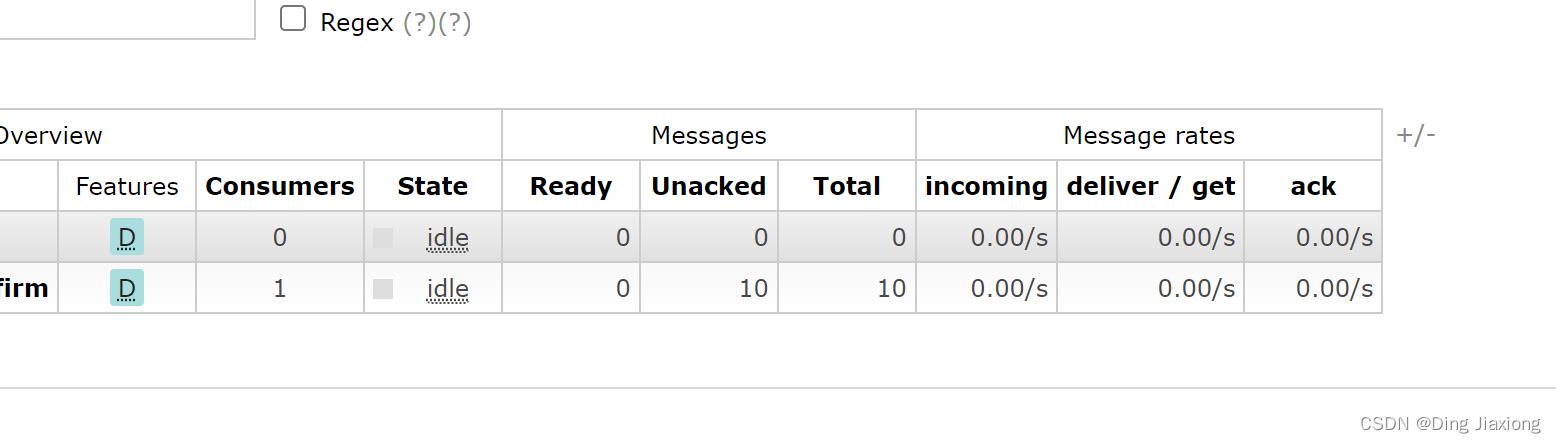Click the D durable badge in first row

[127, 237]
